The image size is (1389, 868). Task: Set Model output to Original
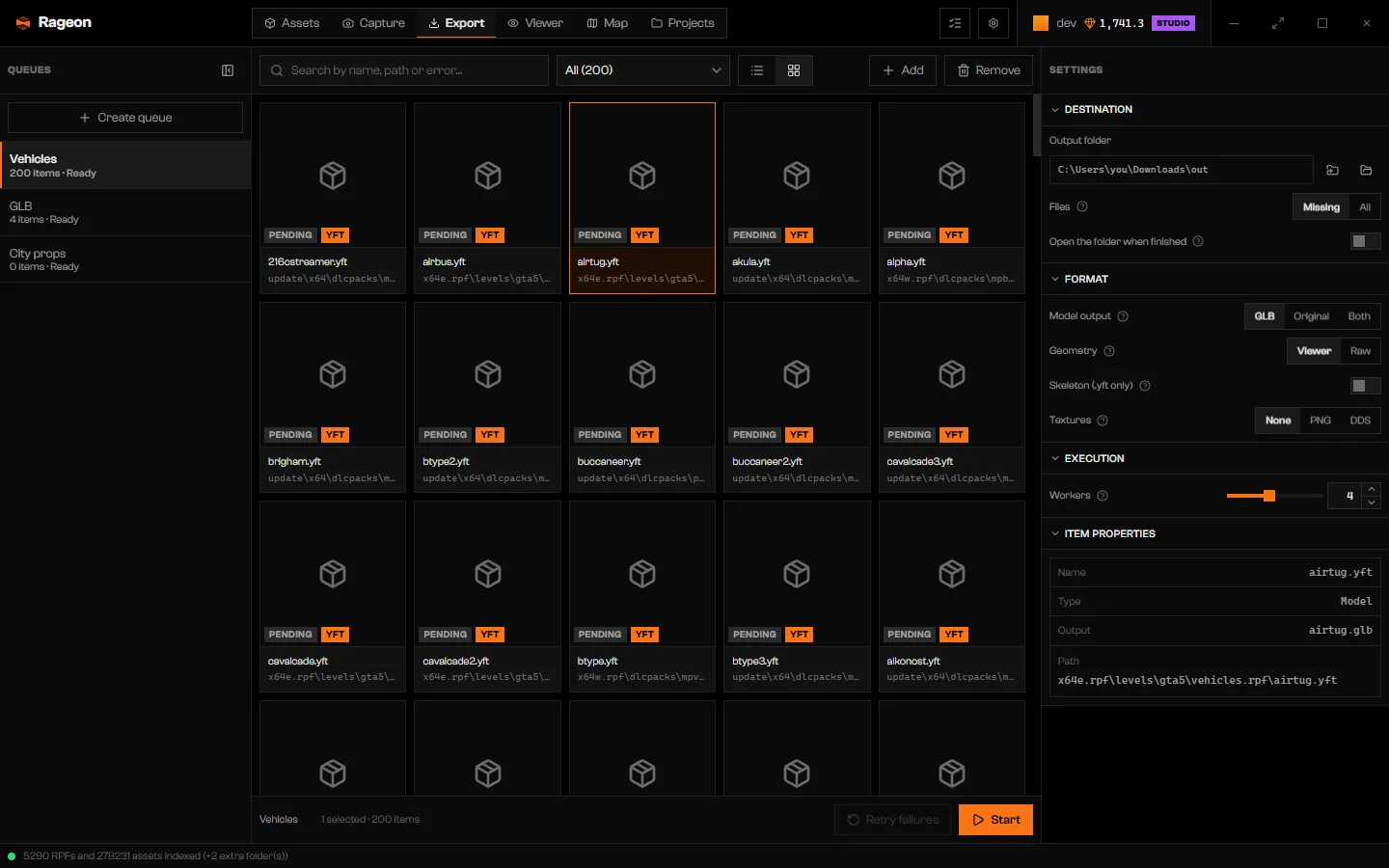1311,316
